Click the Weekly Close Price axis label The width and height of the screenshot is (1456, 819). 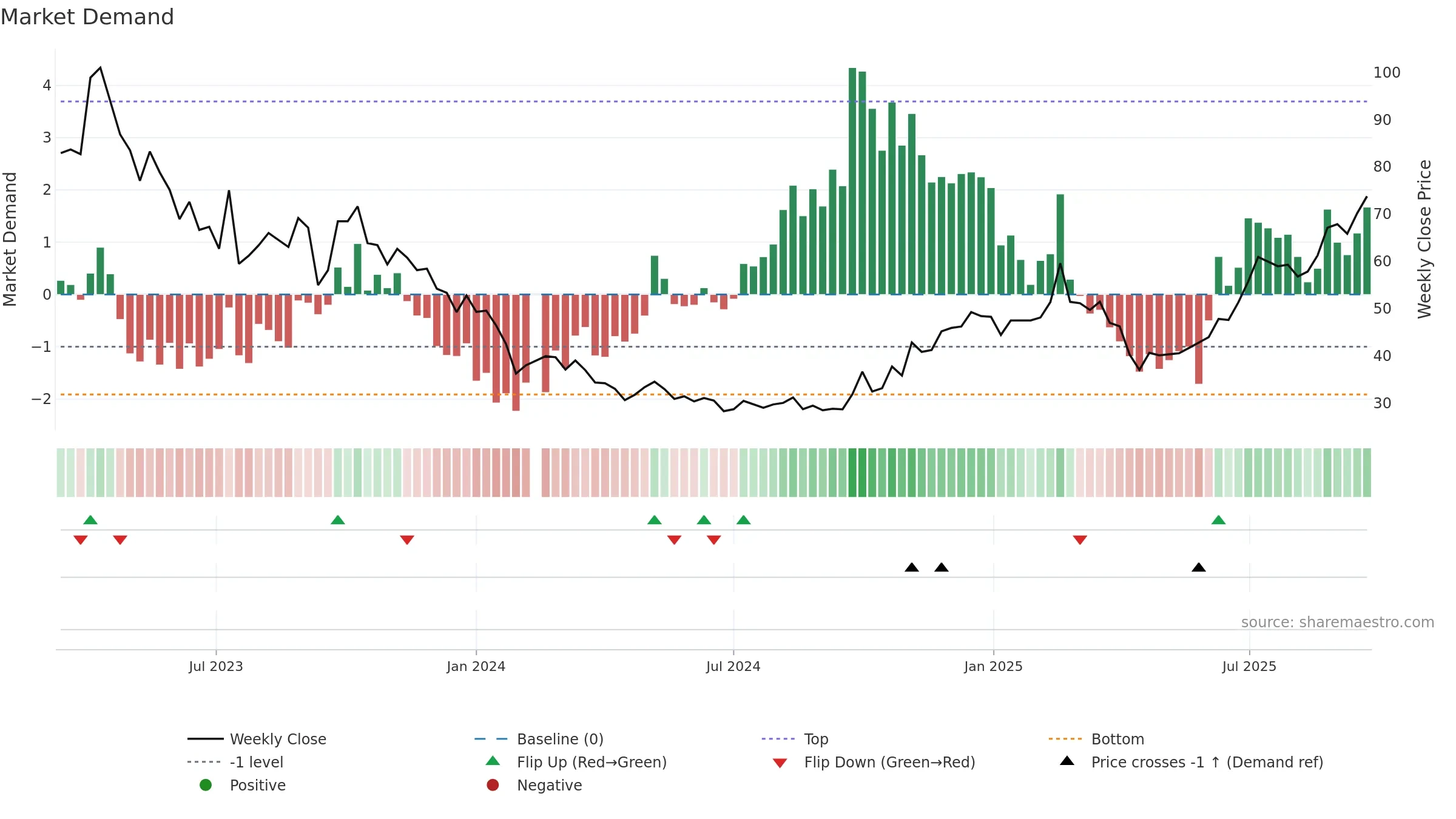[x=1424, y=239]
